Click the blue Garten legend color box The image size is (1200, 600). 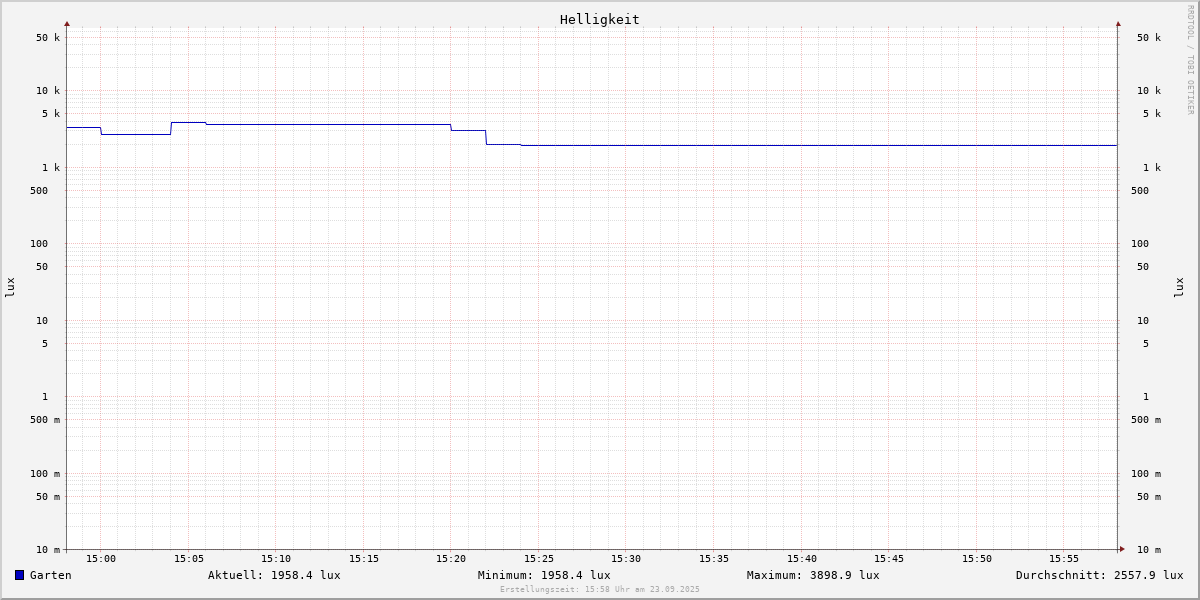19,575
